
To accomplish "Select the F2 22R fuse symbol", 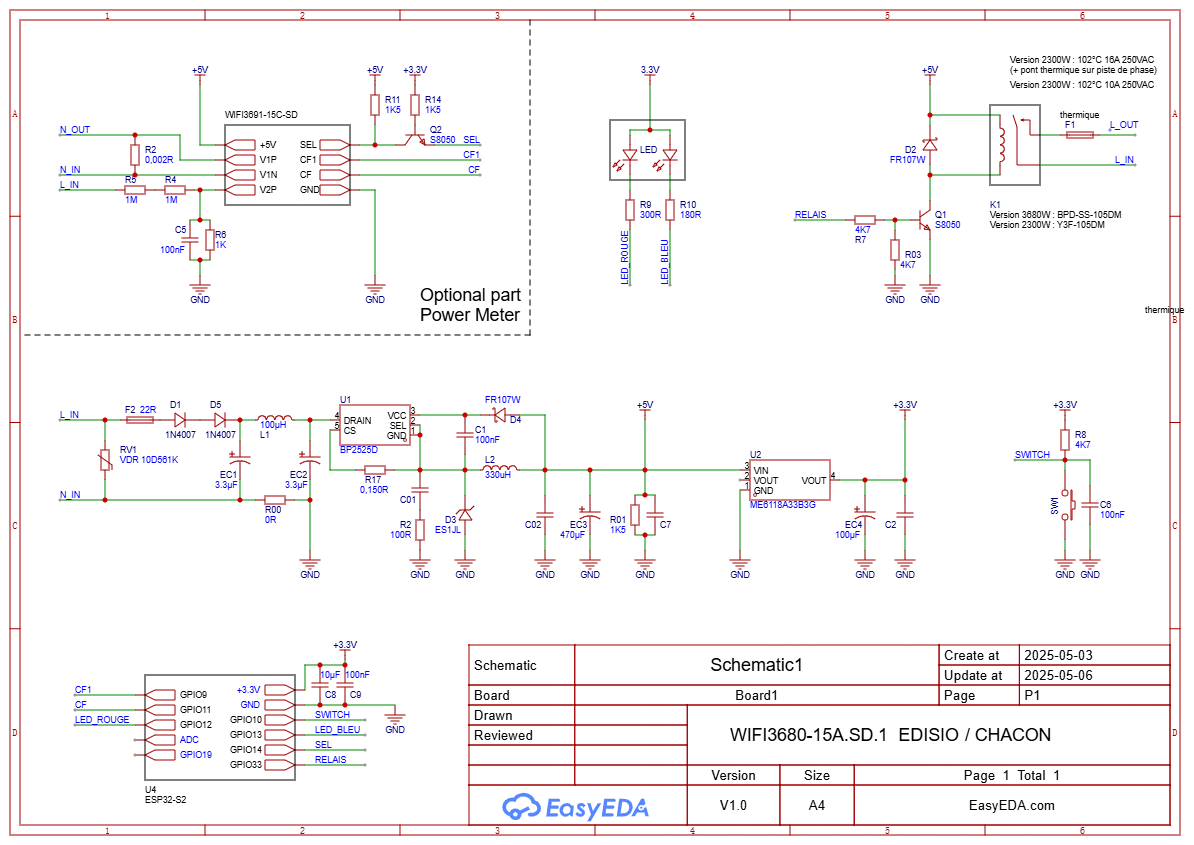I will coord(139,419).
